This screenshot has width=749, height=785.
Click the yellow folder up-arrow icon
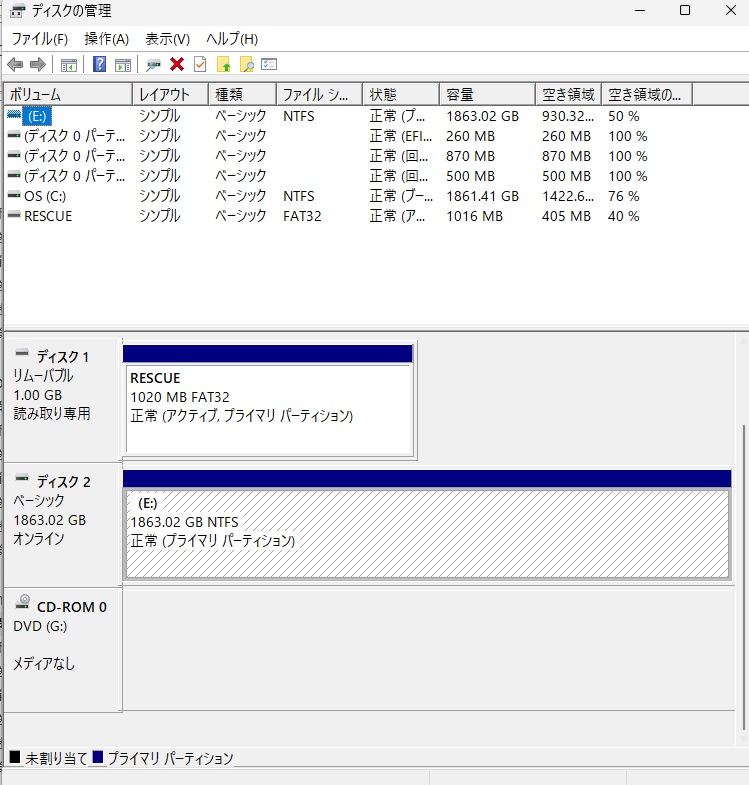pyautogui.click(x=223, y=64)
